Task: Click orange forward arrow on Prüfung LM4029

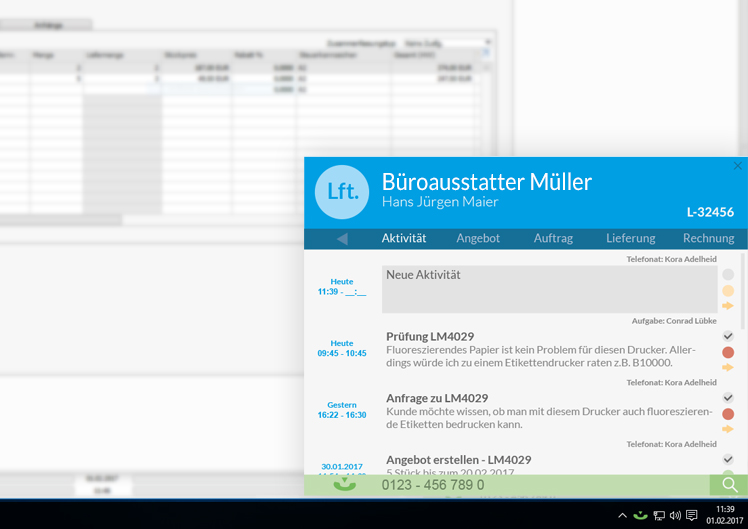Action: [x=728, y=368]
